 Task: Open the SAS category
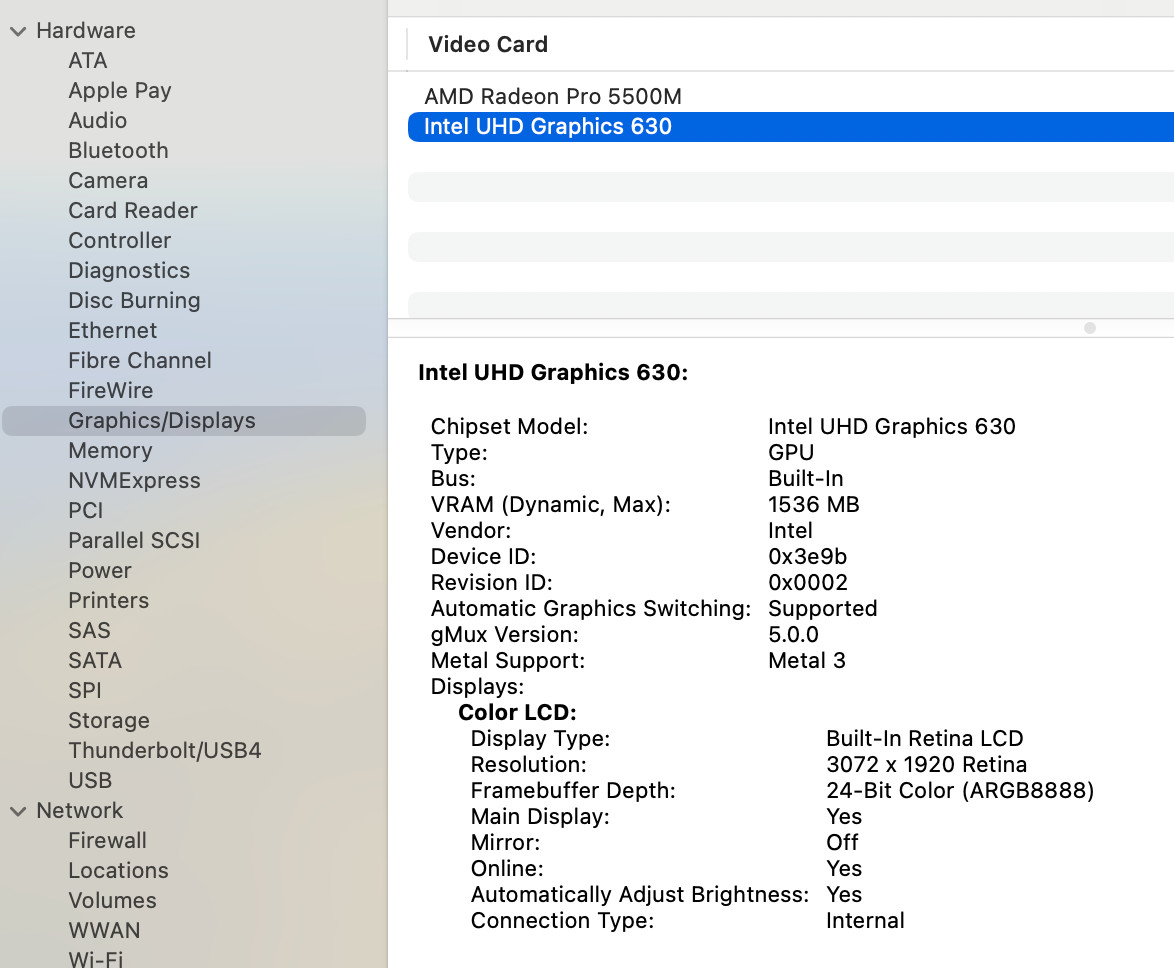(89, 630)
